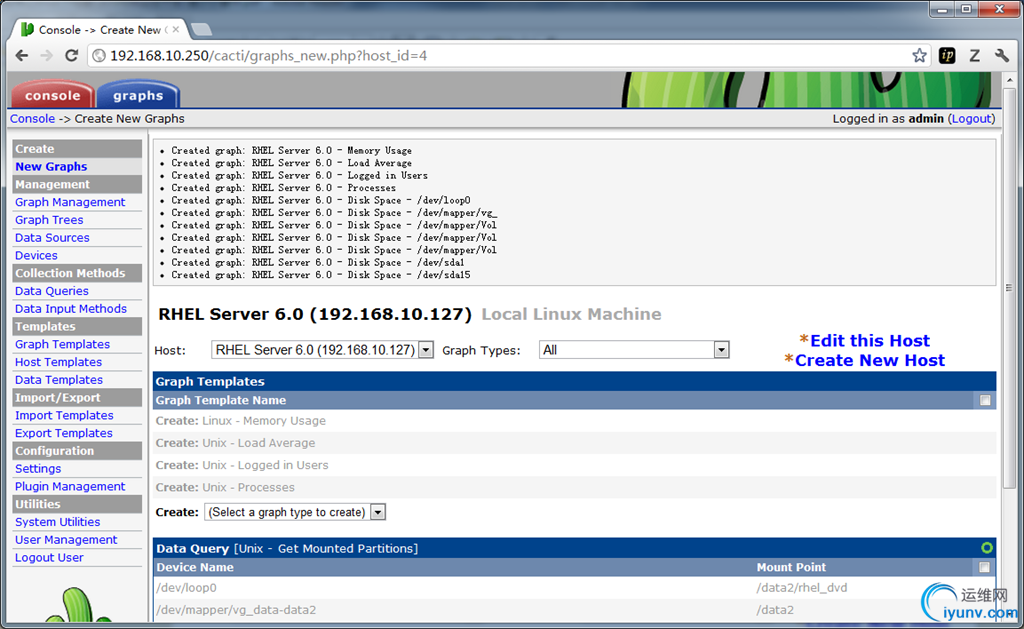Click the Console breadcrumb link
The height and width of the screenshot is (629, 1024).
coord(32,119)
